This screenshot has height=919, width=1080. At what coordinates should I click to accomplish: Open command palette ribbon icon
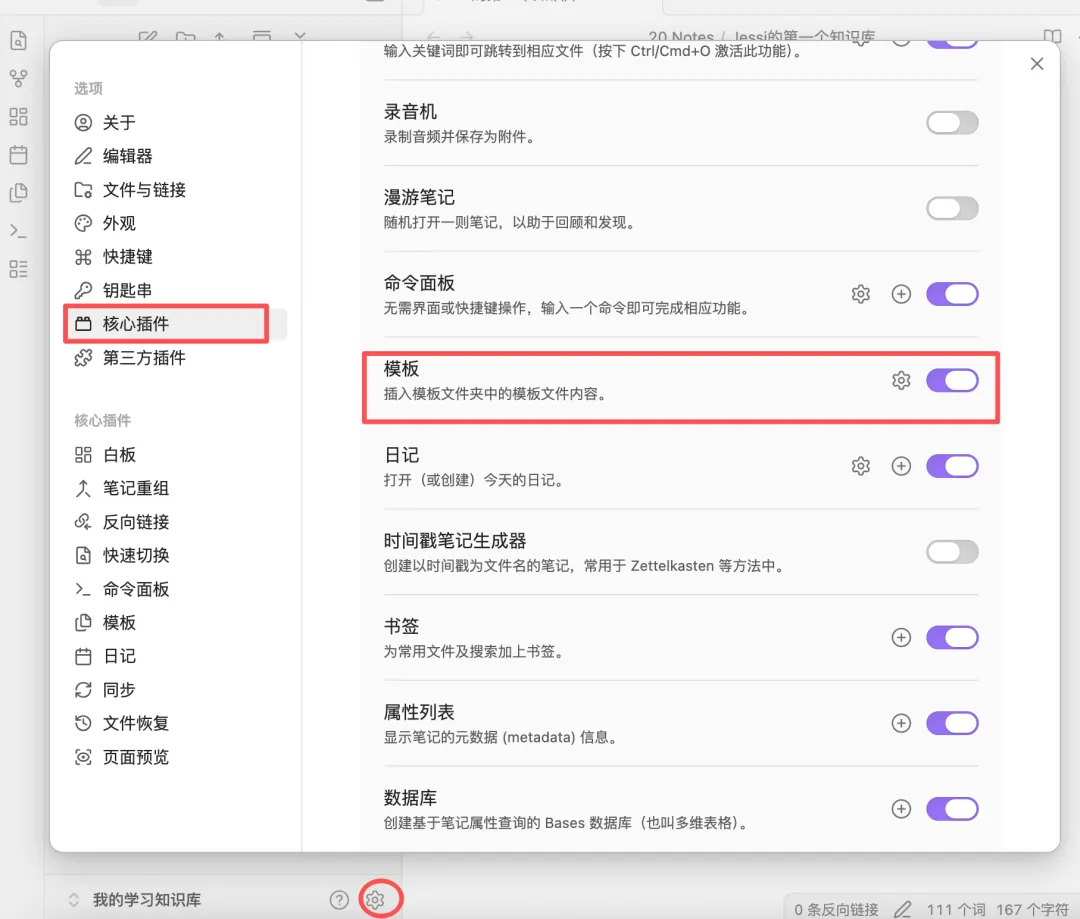point(19,231)
